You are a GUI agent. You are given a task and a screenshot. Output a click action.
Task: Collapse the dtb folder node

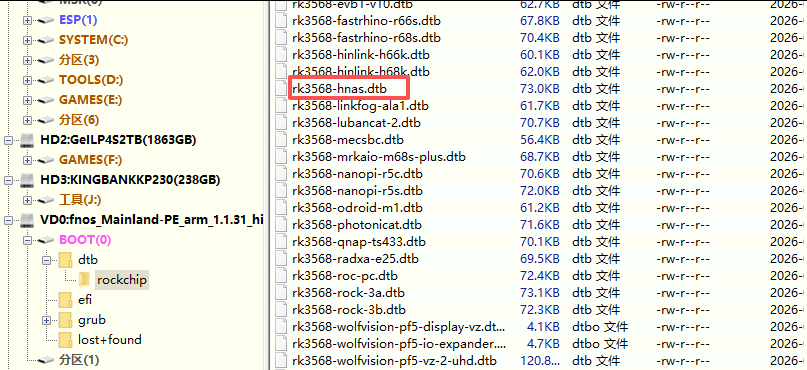[47, 260]
